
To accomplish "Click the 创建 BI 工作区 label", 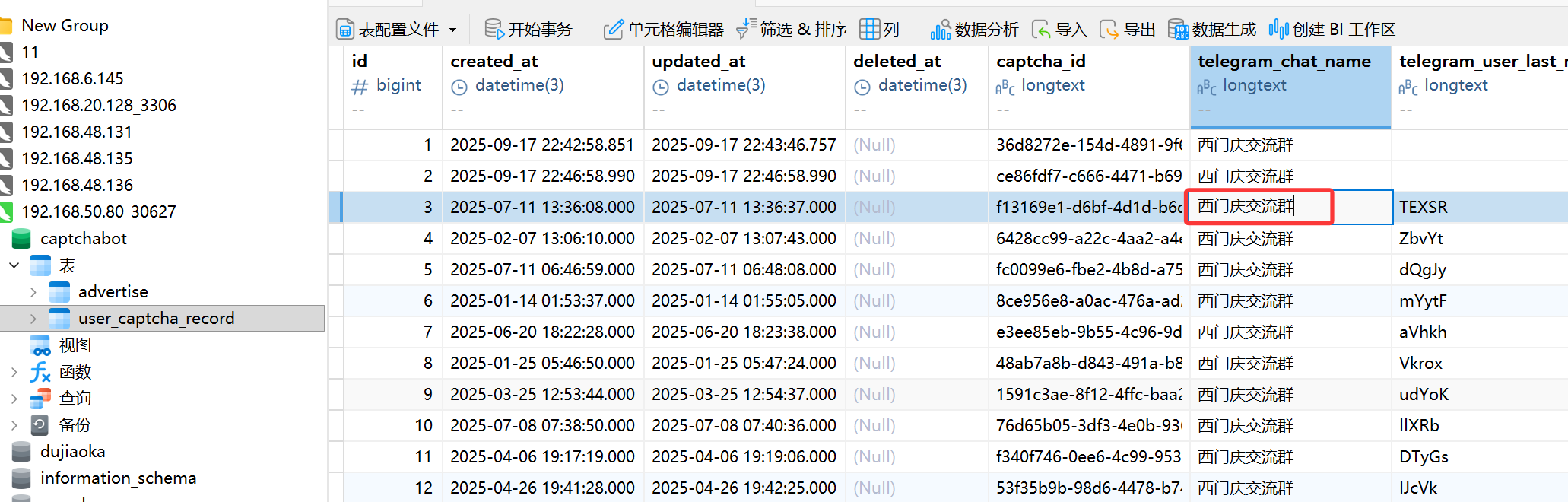I will [x=1344, y=29].
